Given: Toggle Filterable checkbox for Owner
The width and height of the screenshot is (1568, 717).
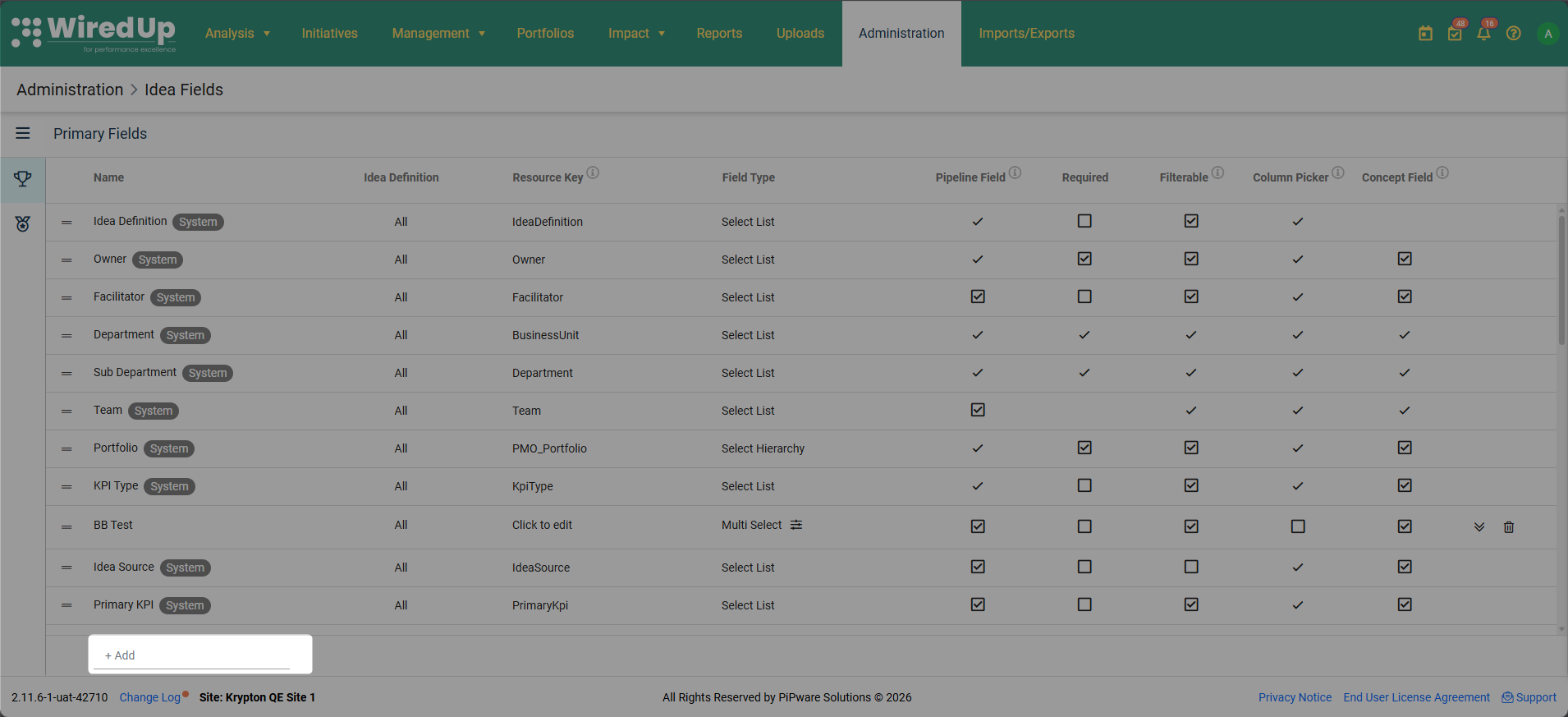Looking at the screenshot, I should point(1191,259).
